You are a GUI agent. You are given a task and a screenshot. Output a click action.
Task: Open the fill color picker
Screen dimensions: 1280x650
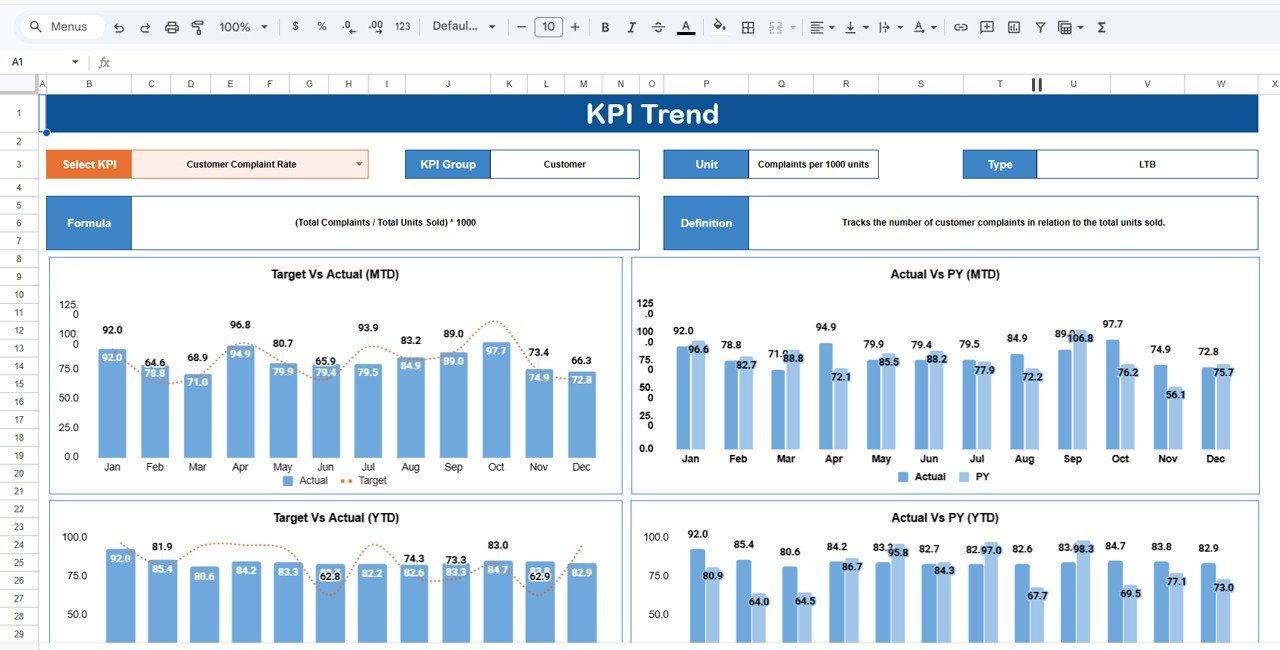720,27
